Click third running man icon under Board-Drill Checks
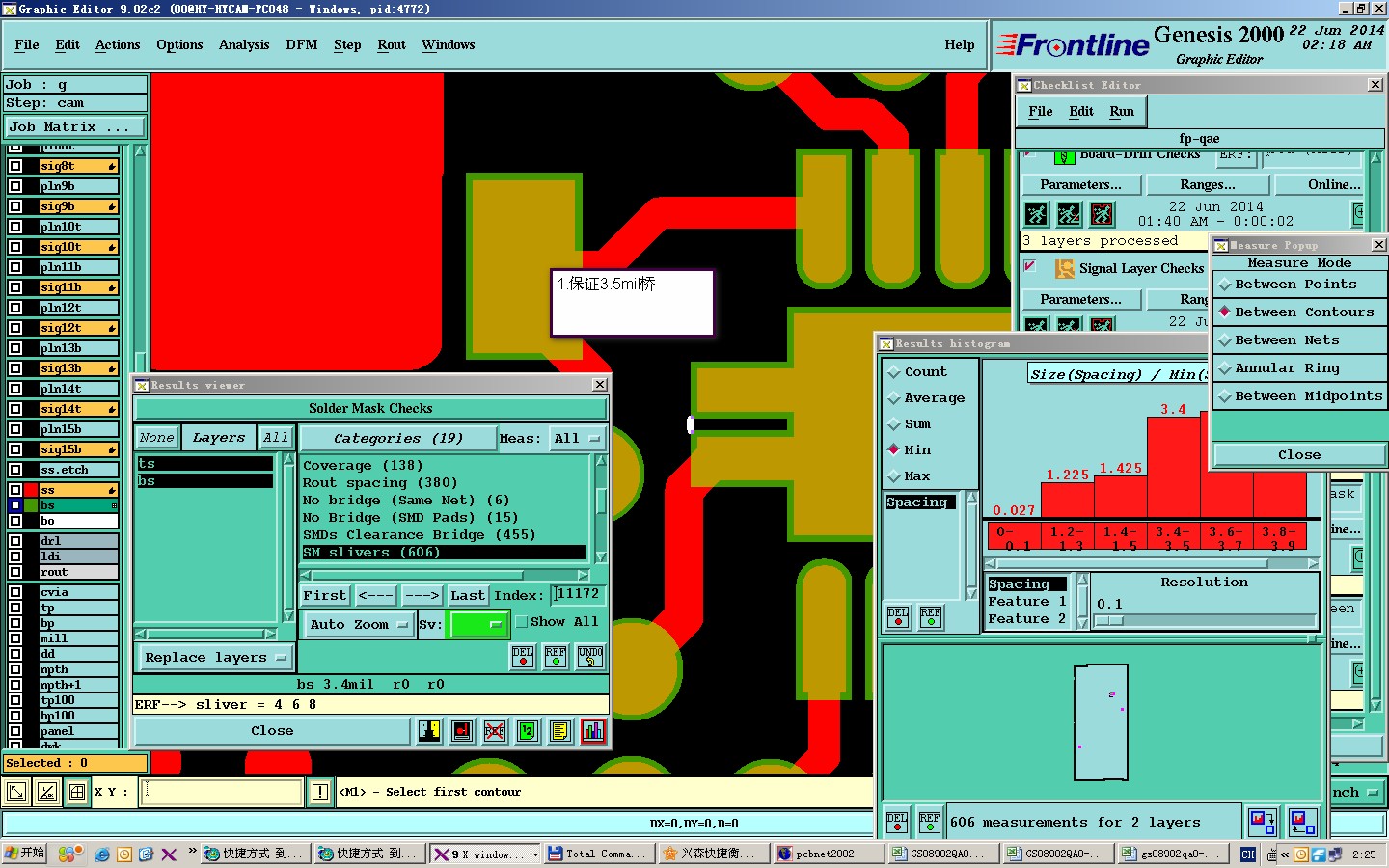This screenshot has height=868, width=1389. 1102,214
